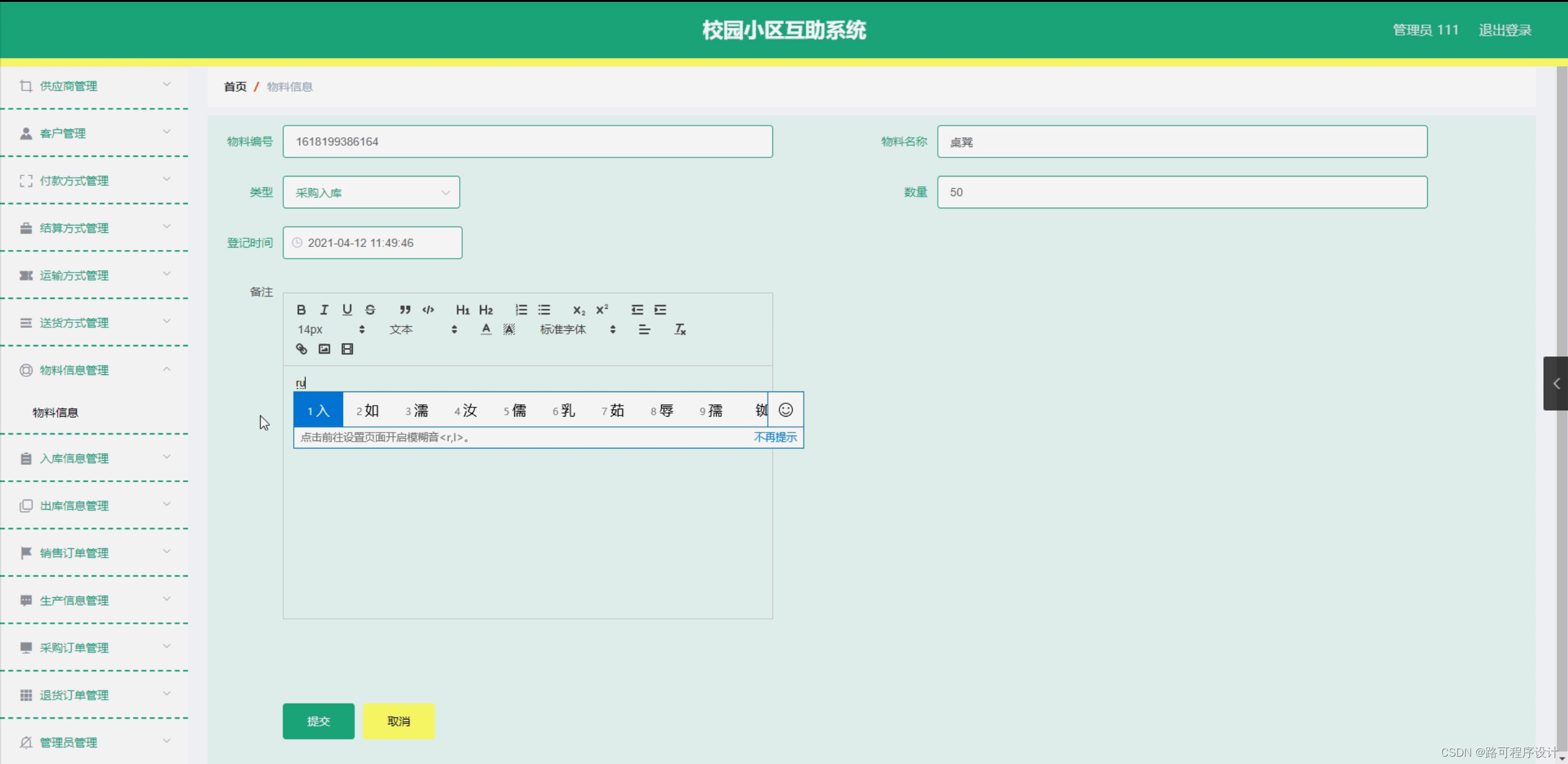Image resolution: width=1568 pixels, height=764 pixels.
Task: Open the text color picker icon
Action: tap(485, 329)
